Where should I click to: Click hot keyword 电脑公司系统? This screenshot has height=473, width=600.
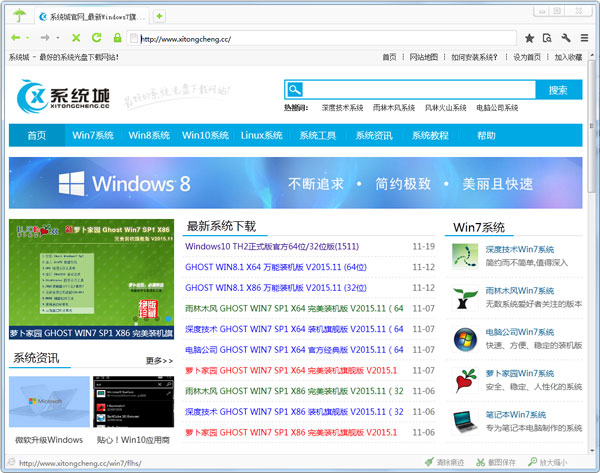497,108
